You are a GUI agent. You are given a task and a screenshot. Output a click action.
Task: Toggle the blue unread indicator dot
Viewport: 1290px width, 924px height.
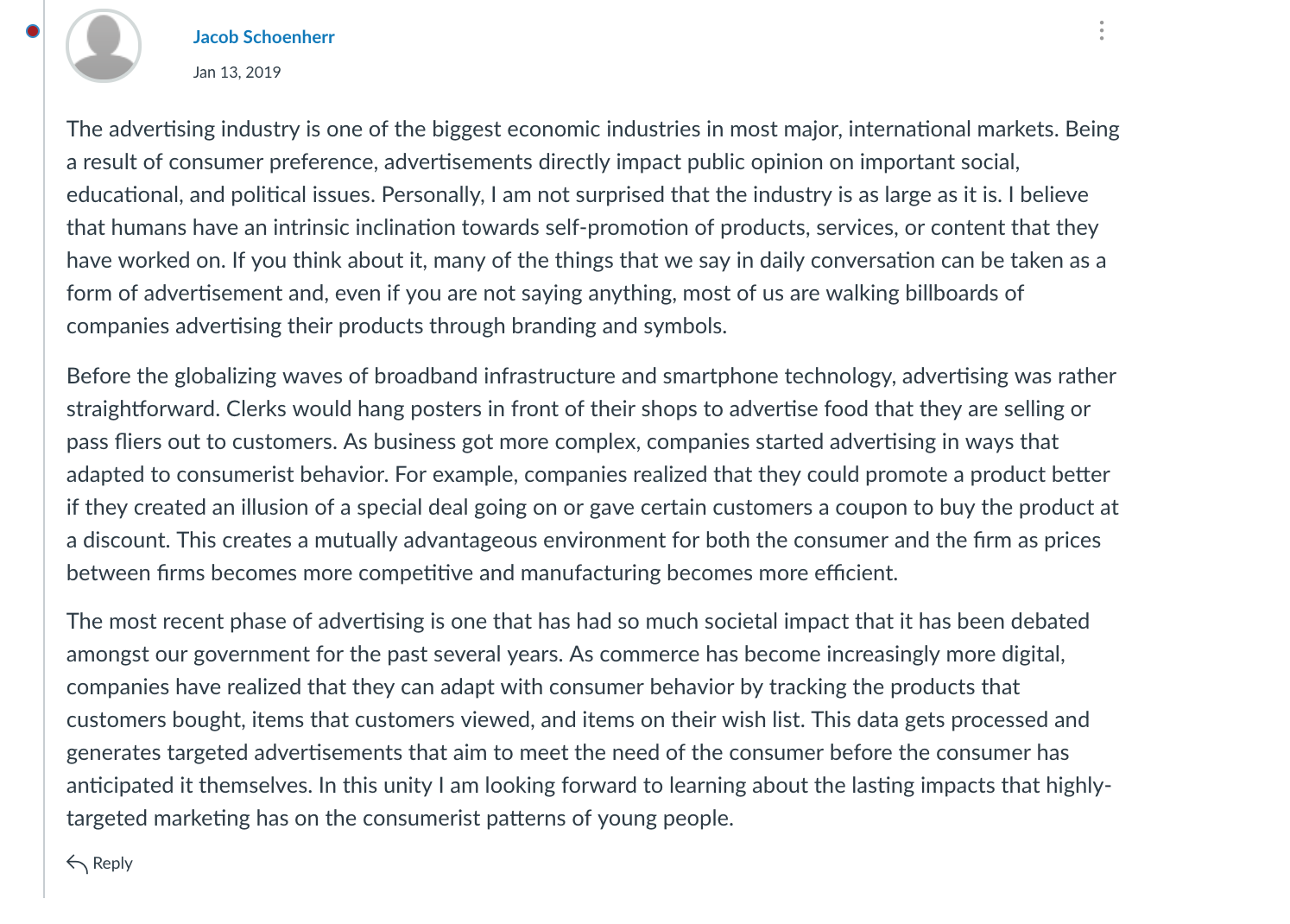[x=33, y=31]
